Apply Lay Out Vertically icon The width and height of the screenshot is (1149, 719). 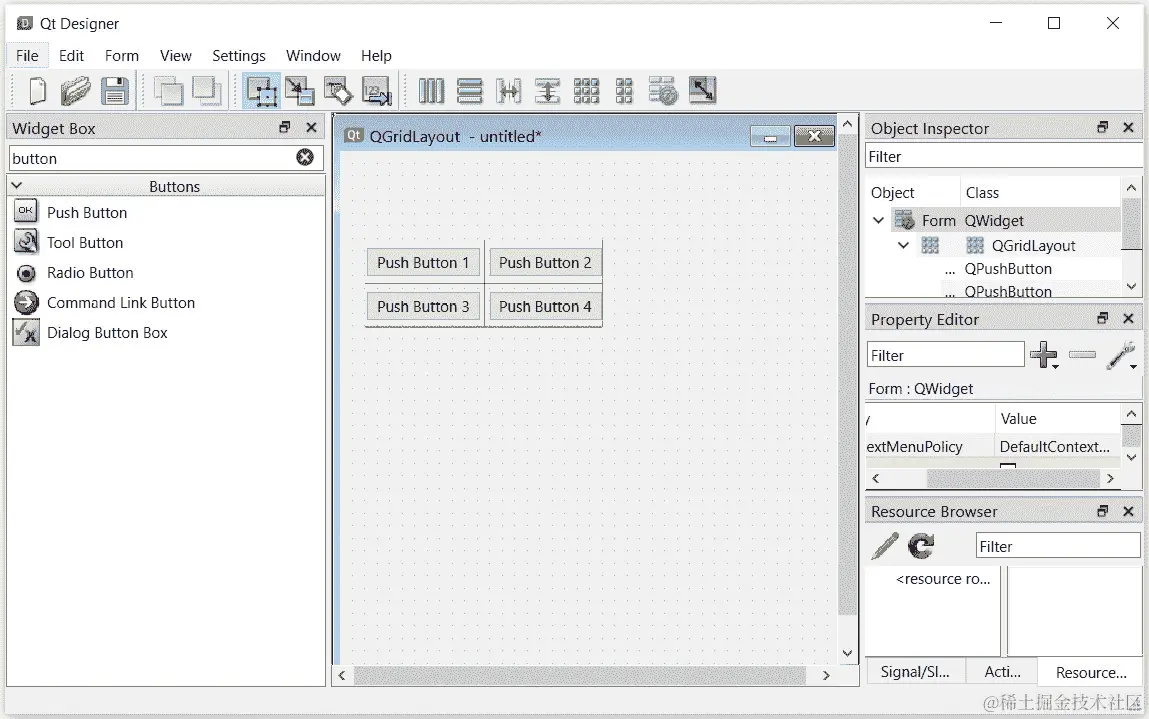pos(470,92)
